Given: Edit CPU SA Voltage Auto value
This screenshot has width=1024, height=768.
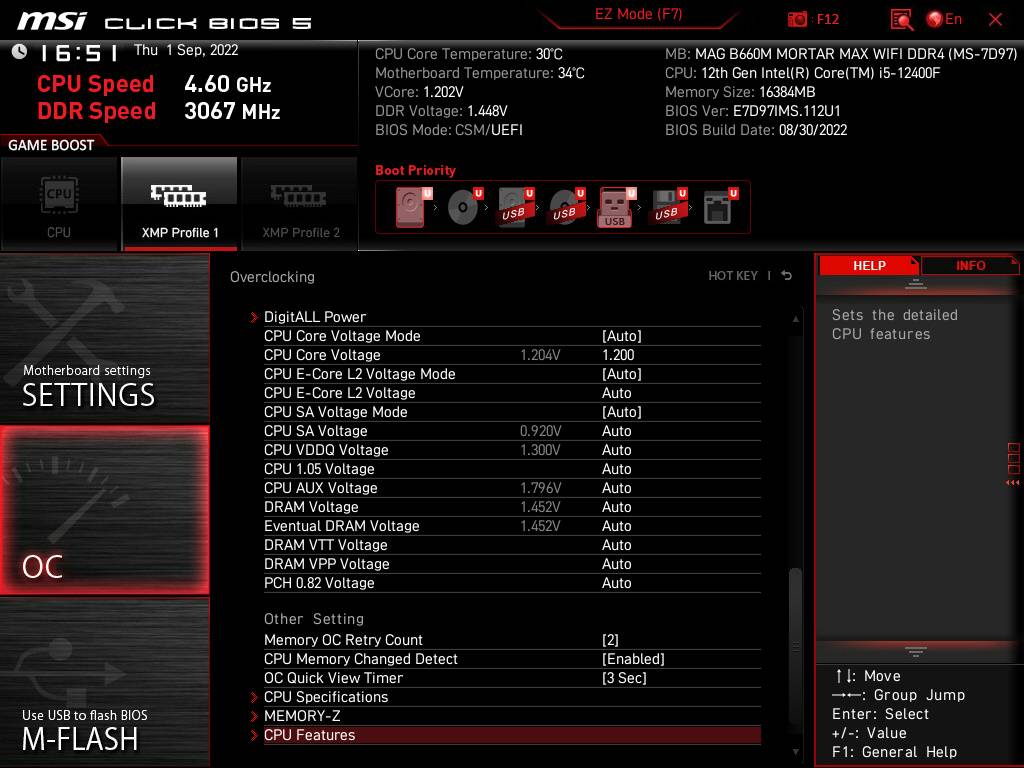Looking at the screenshot, I should click(x=616, y=430).
